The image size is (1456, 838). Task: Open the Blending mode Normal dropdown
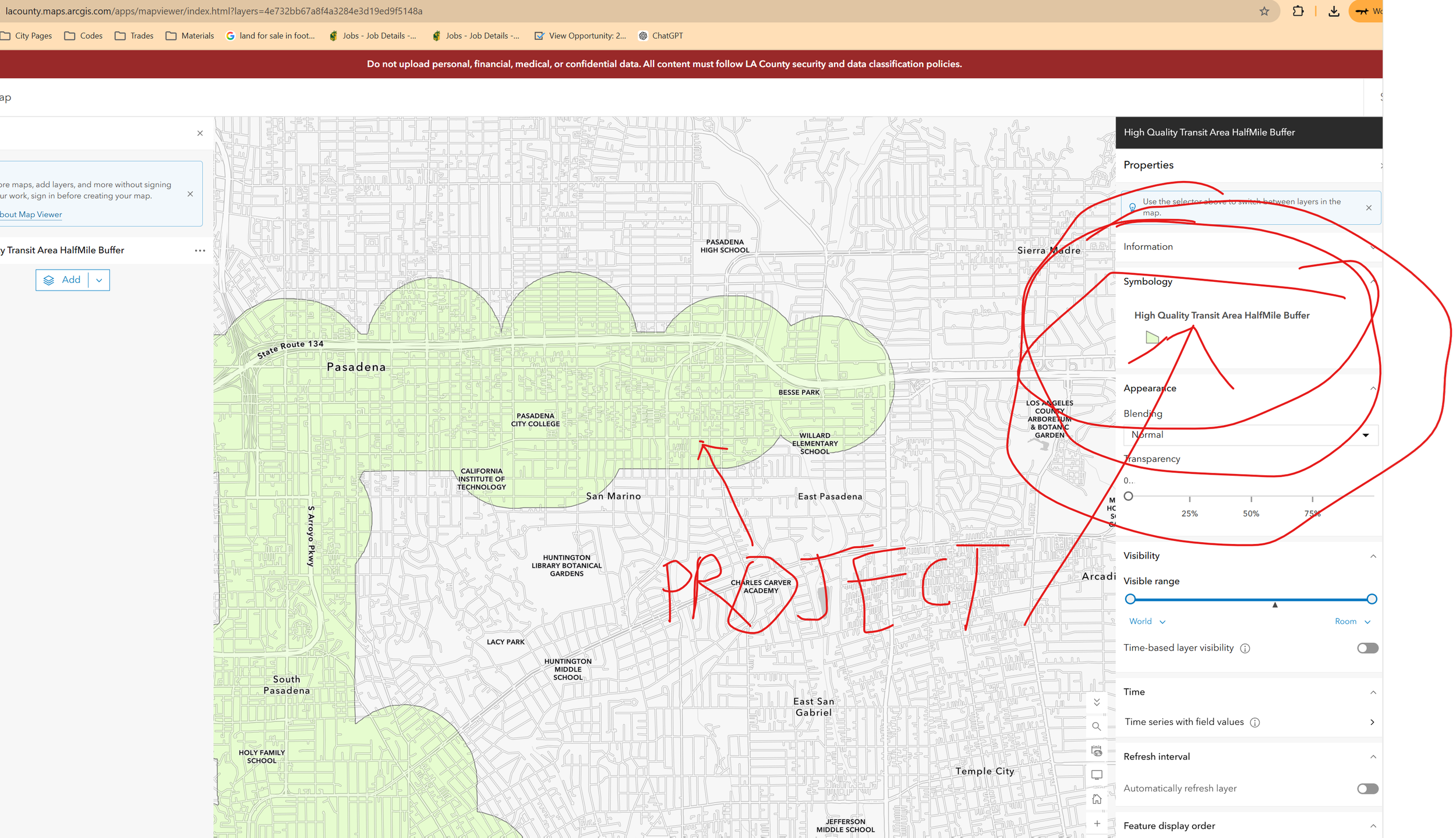pos(1250,435)
